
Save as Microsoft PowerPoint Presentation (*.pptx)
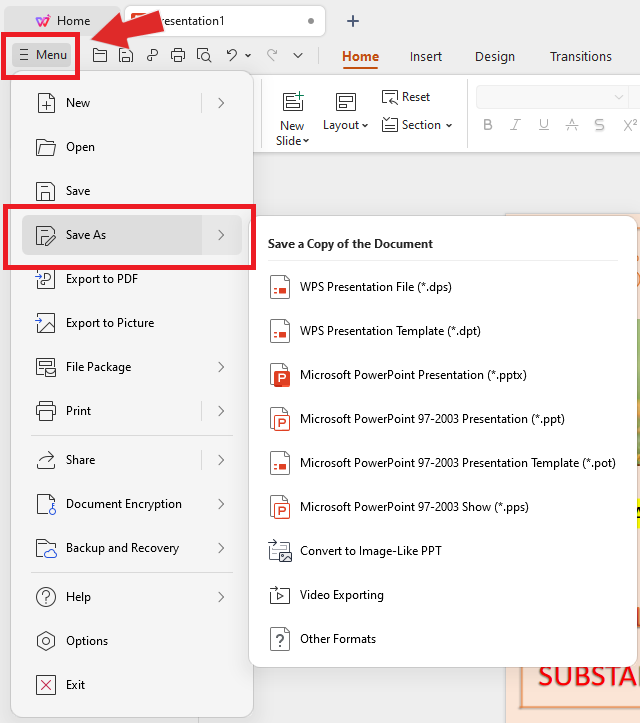(443, 375)
